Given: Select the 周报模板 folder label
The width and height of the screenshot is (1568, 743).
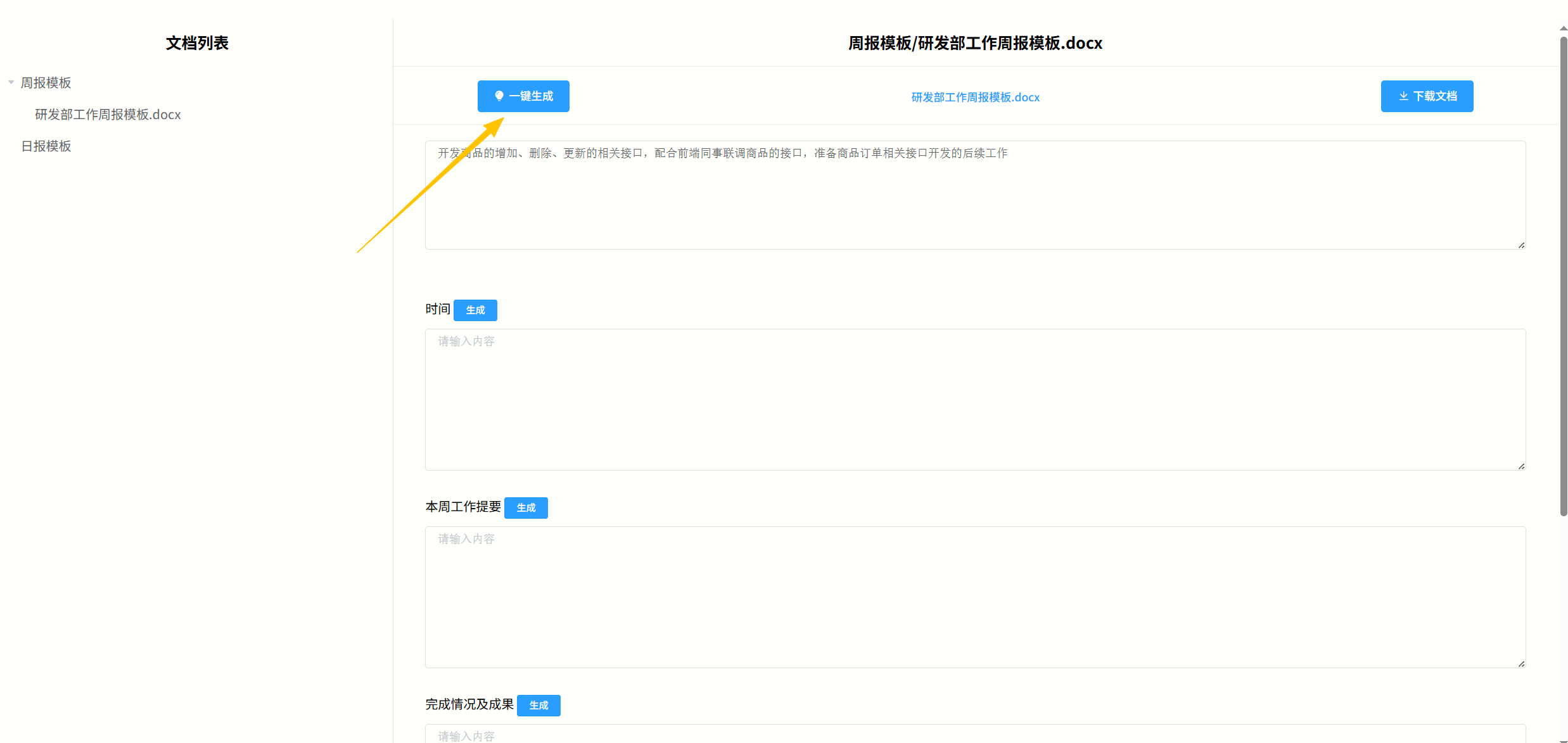Looking at the screenshot, I should pyautogui.click(x=46, y=83).
